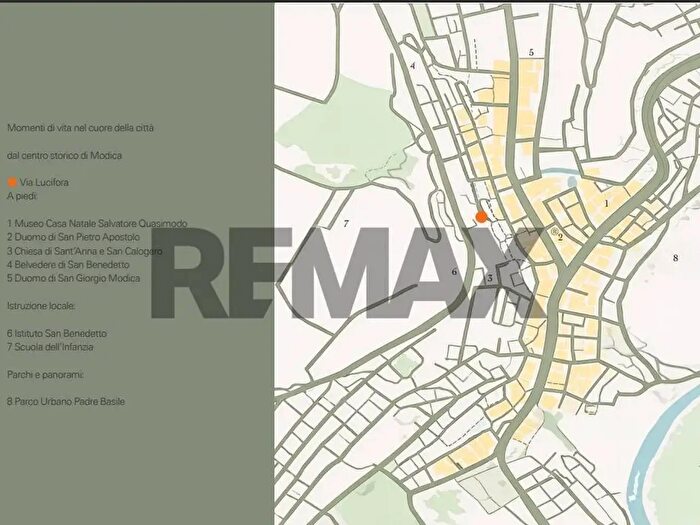This screenshot has width=700, height=525.
Task: Click map number 3 on the dark church block
Action: coord(490,278)
